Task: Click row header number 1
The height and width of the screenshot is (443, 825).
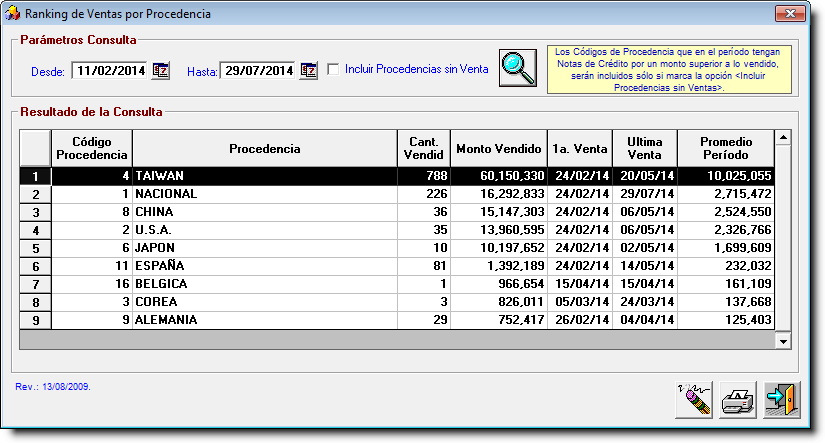Action: point(35,176)
